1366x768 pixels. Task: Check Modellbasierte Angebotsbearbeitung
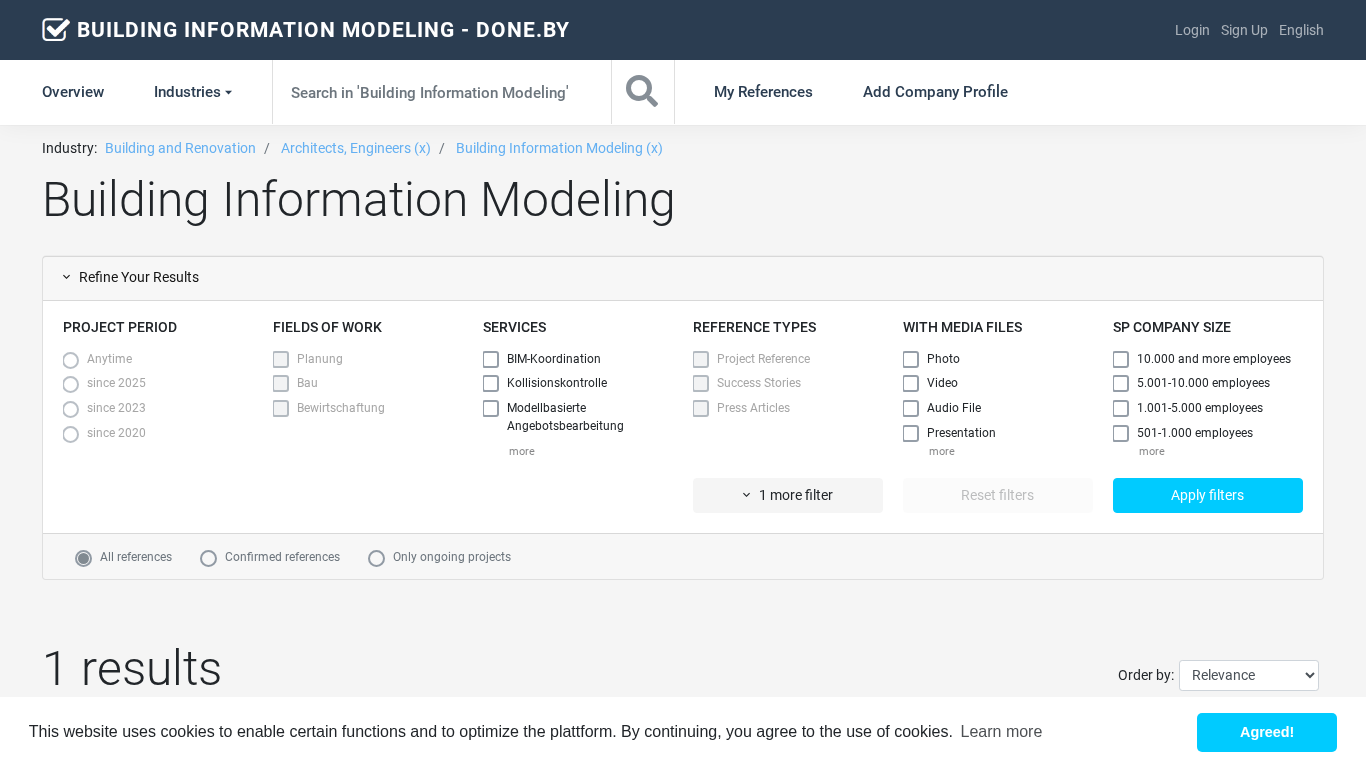click(491, 409)
